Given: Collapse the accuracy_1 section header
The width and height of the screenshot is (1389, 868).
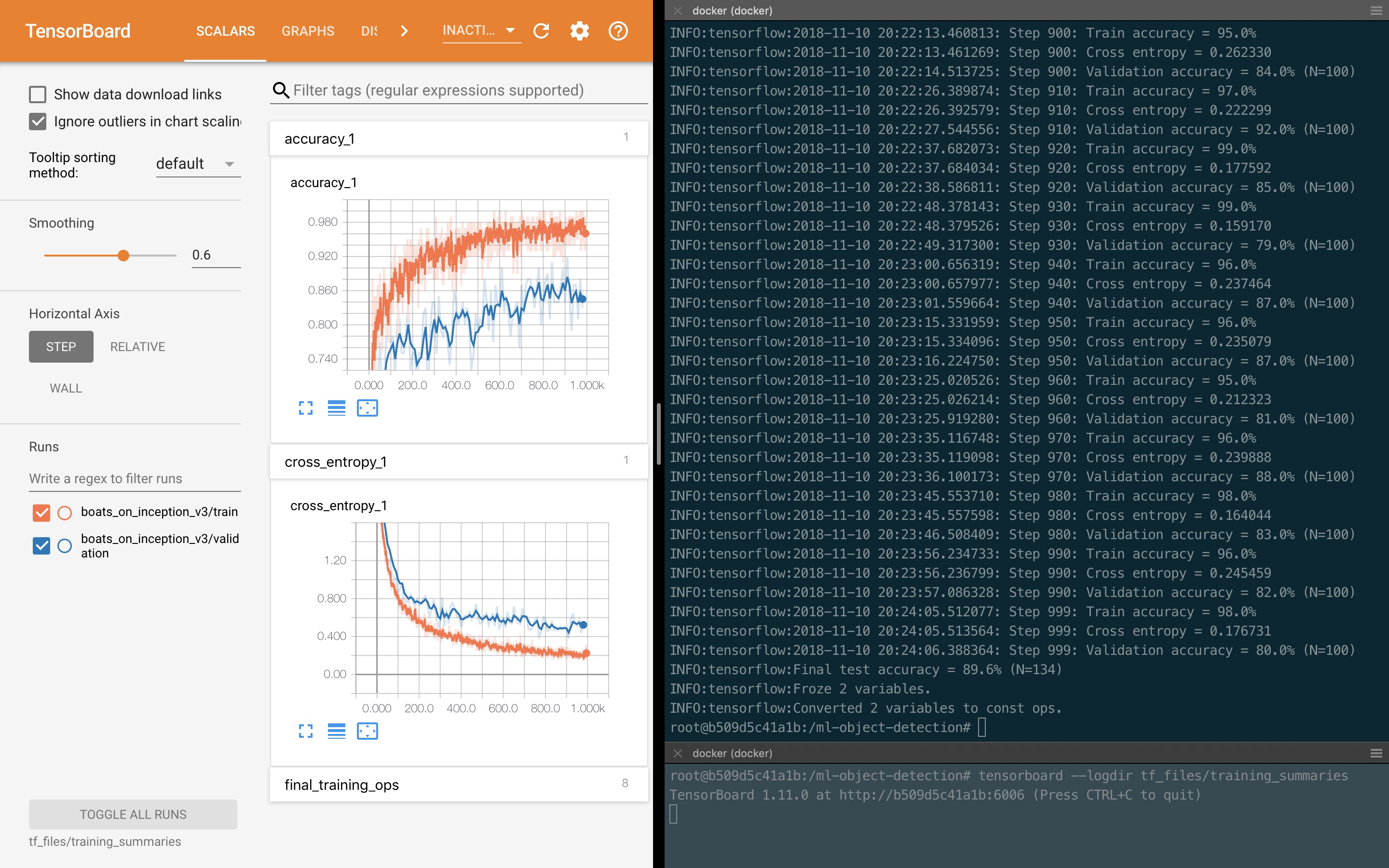Looking at the screenshot, I should click(459, 138).
